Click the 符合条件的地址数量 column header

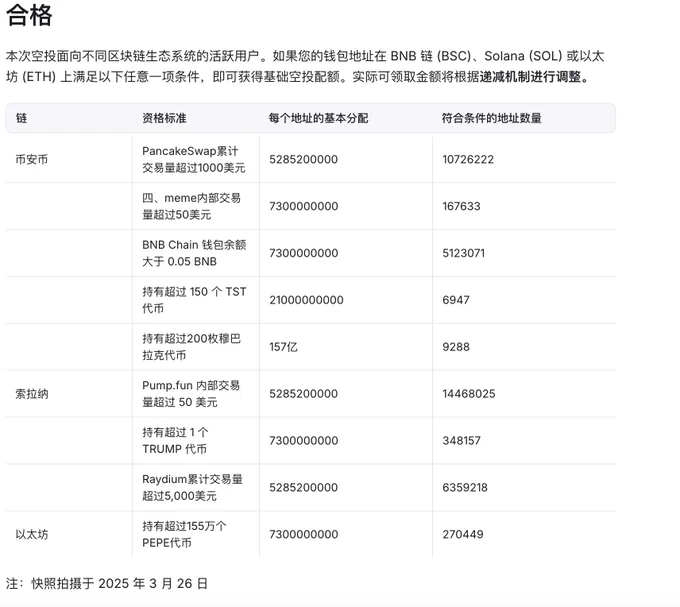(491, 118)
